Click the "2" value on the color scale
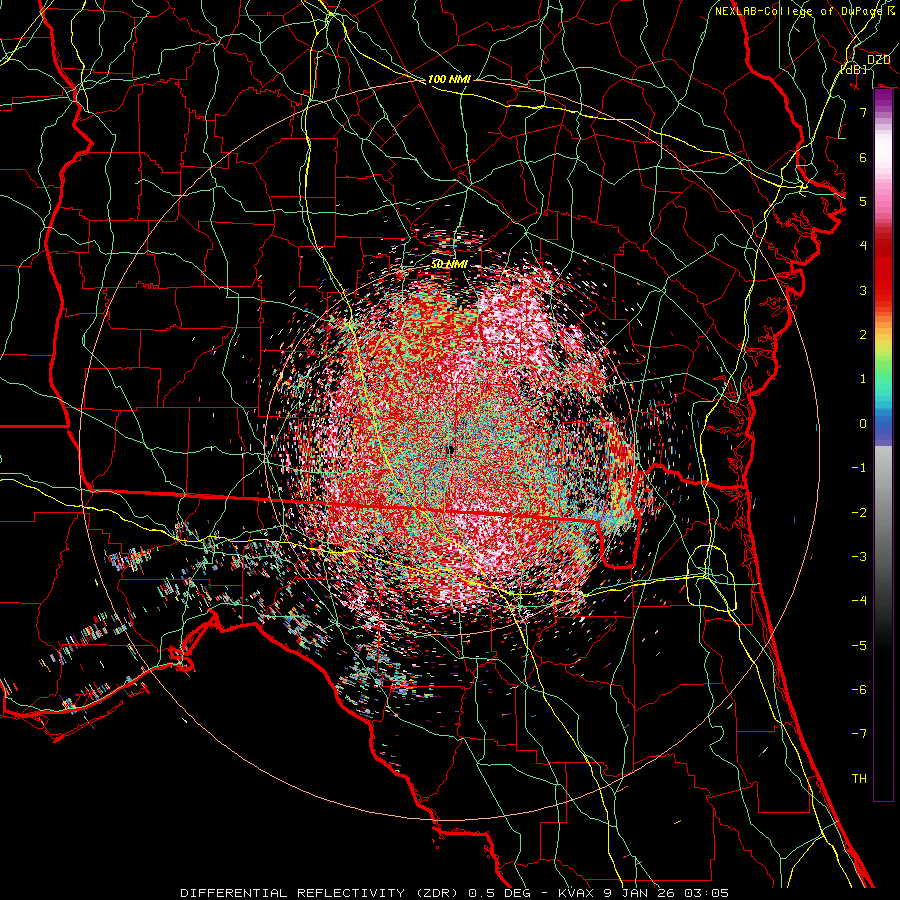 (863, 335)
